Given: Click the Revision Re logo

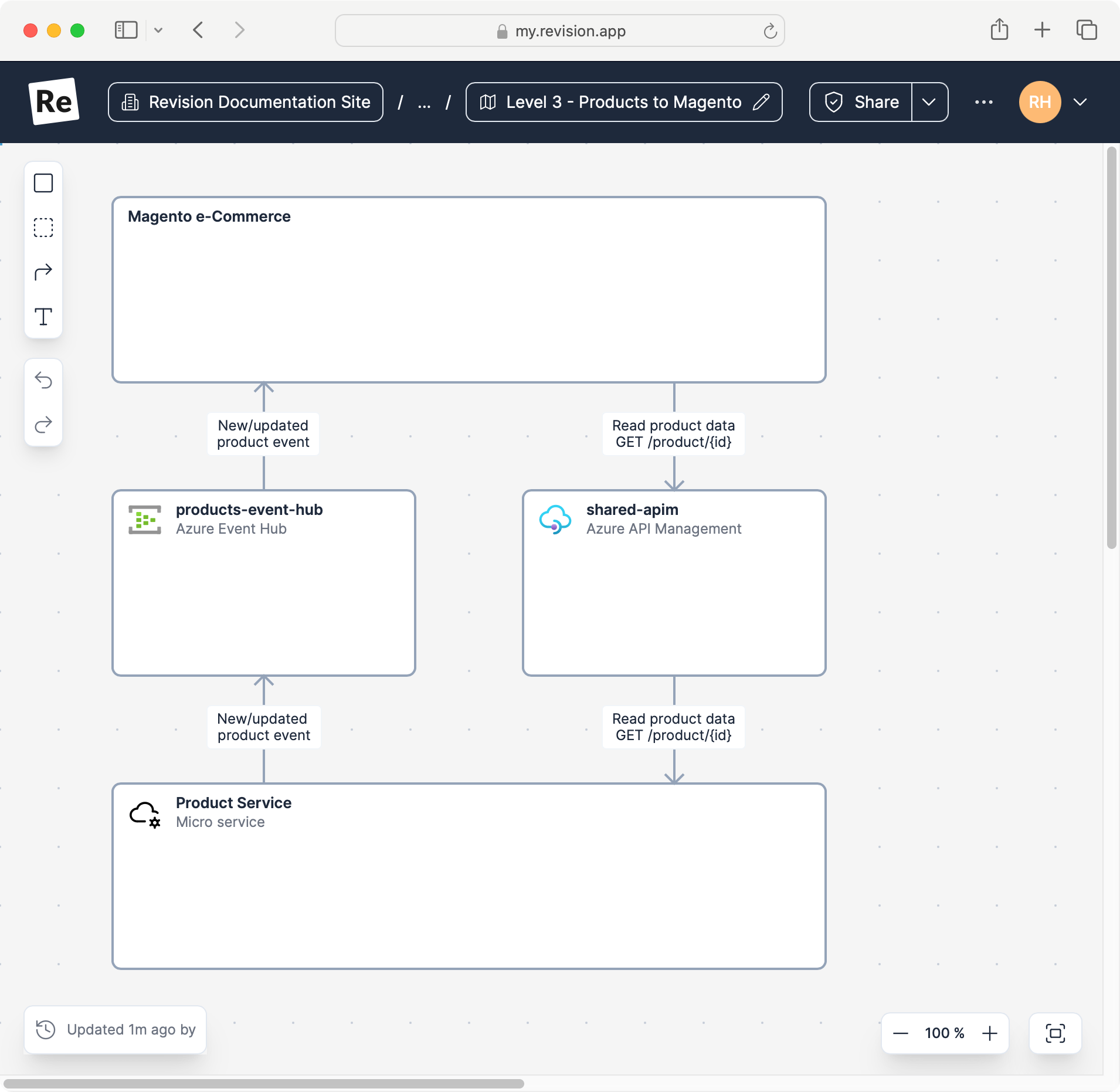Looking at the screenshot, I should point(54,101).
